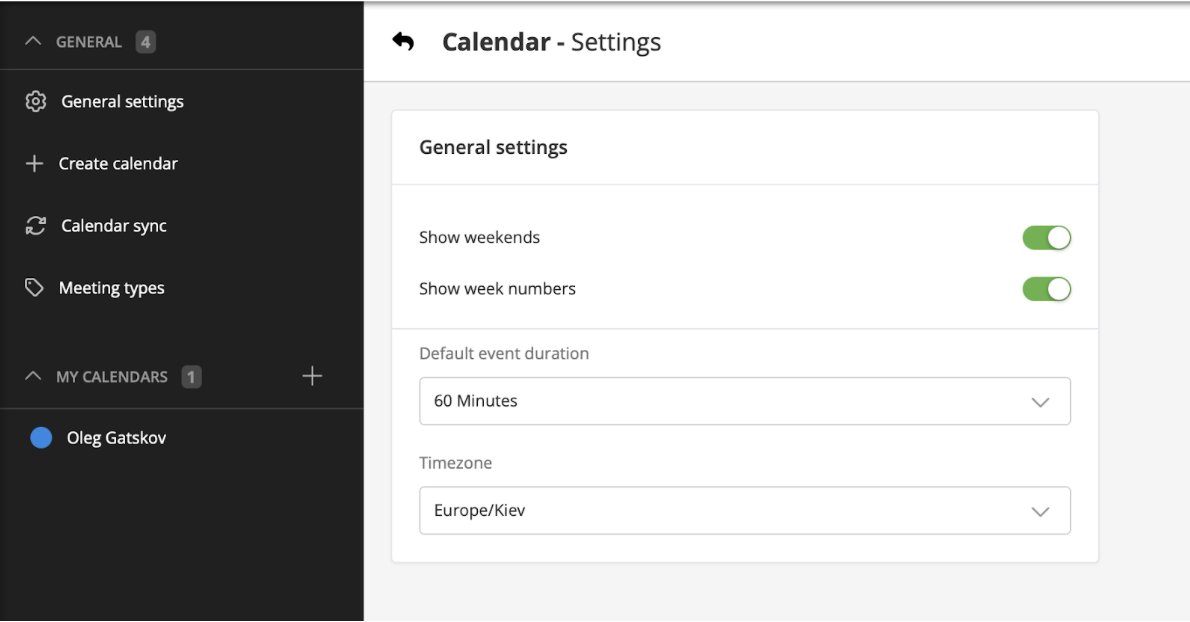Screen dimensions: 1190x622
Task: Select the Oleg Gatskov calendar name
Action: 116,438
